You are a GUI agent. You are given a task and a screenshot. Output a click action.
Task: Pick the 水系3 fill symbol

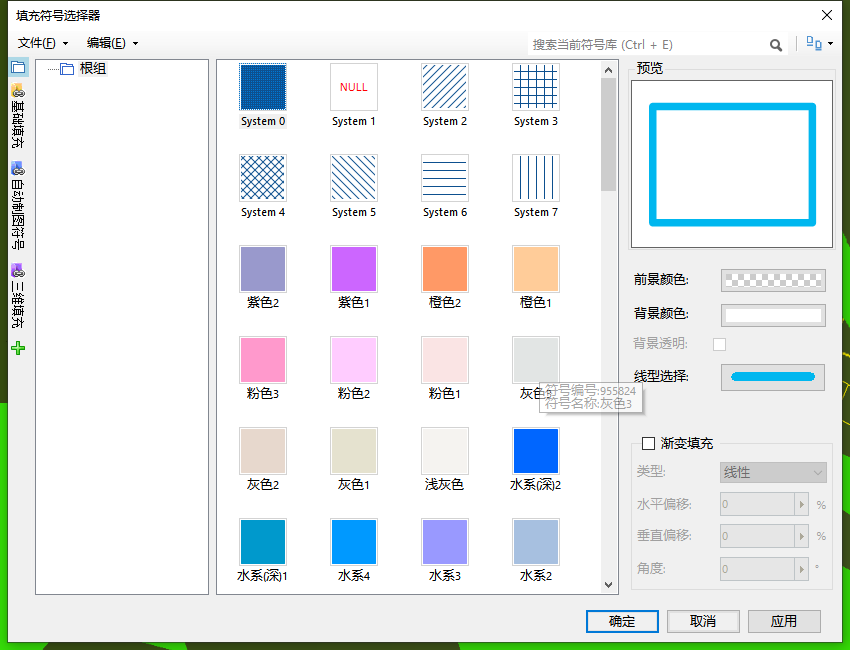(445, 543)
